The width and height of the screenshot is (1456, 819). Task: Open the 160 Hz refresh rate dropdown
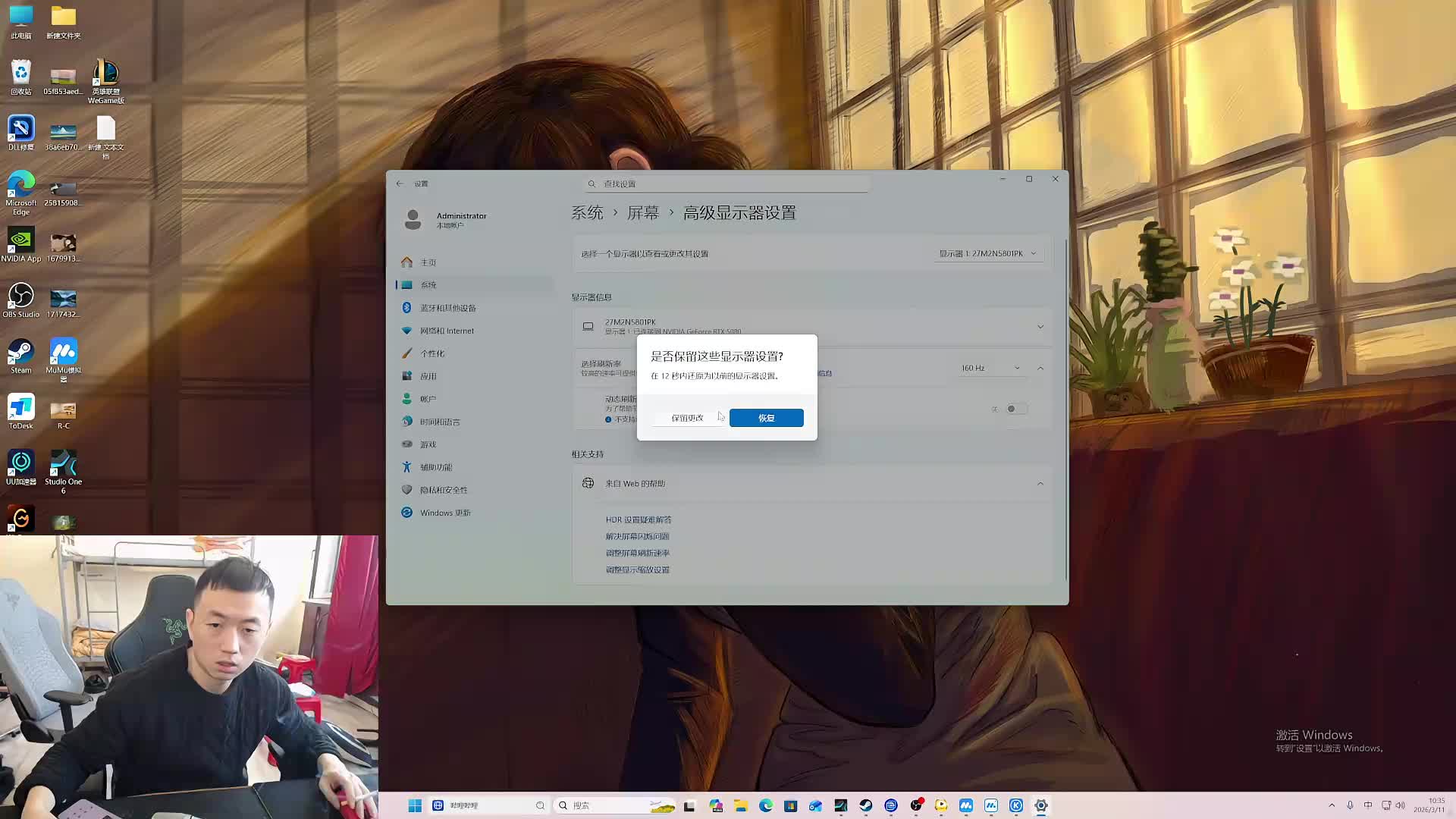[x=990, y=368]
